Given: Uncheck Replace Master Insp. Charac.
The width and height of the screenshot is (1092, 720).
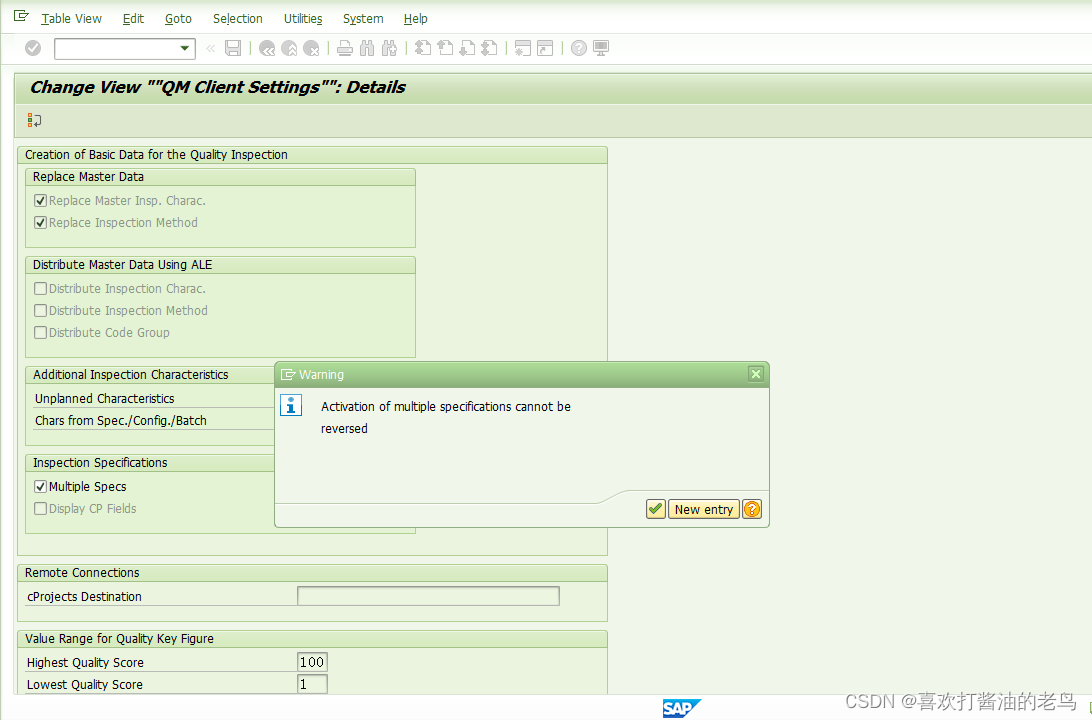Looking at the screenshot, I should (x=40, y=200).
